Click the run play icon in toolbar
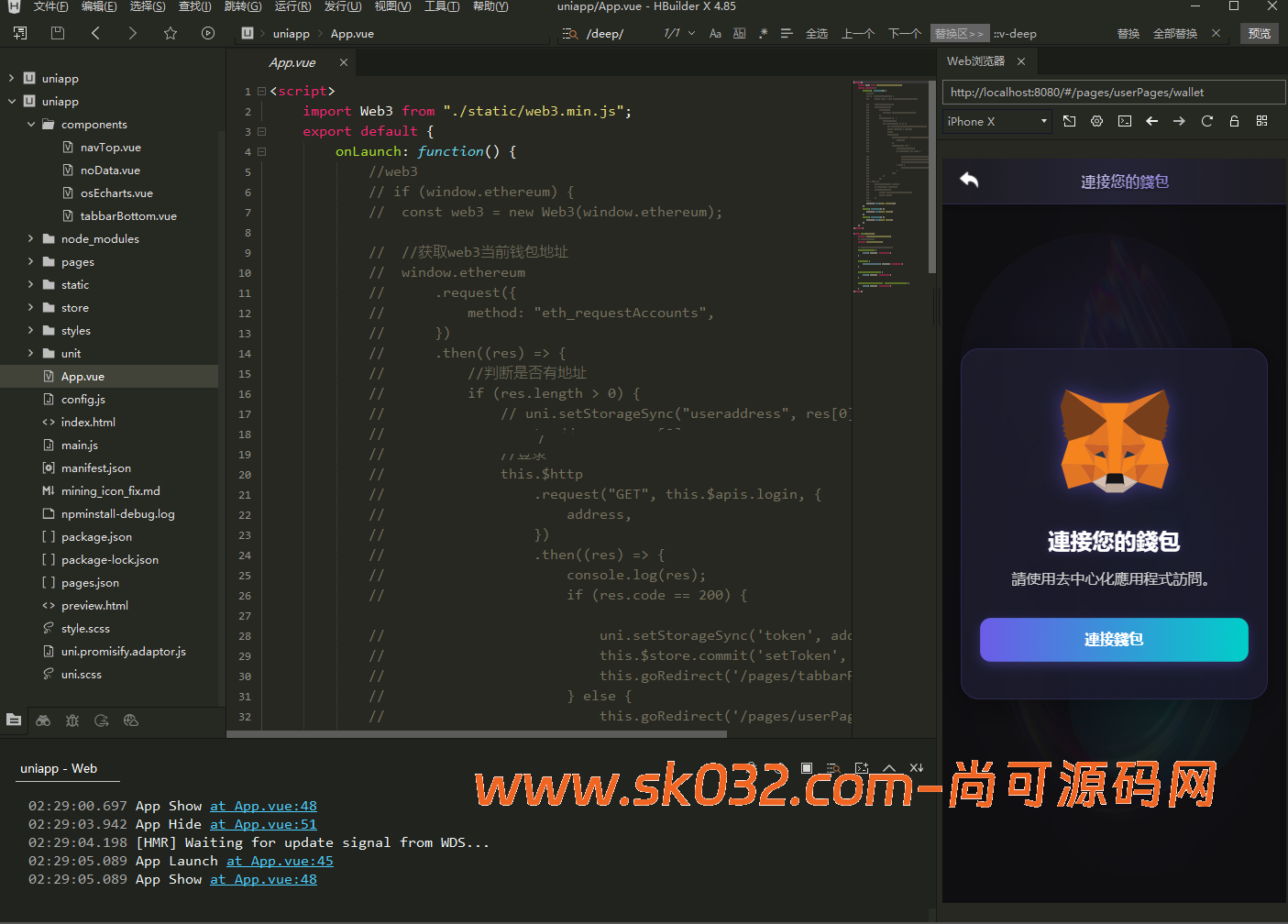Screen dimensions: 1288x924 (x=208, y=33)
